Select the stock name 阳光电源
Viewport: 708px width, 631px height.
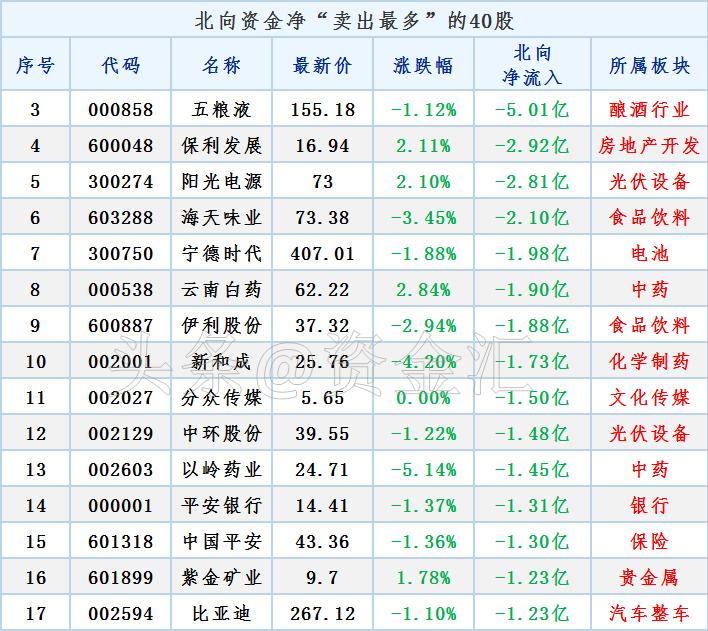pyautogui.click(x=221, y=182)
